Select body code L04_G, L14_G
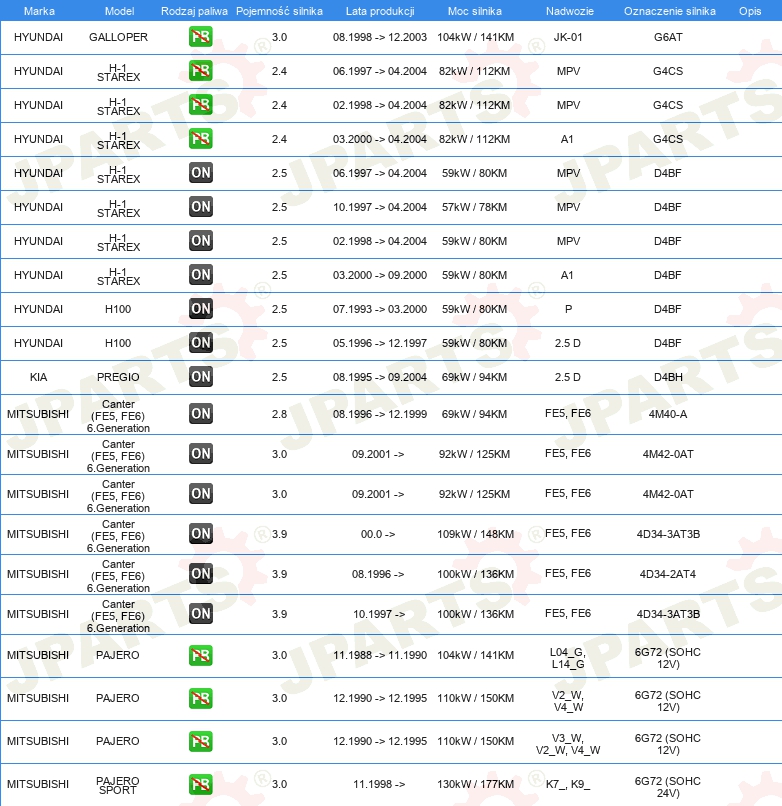This screenshot has height=806, width=782. pos(568,658)
